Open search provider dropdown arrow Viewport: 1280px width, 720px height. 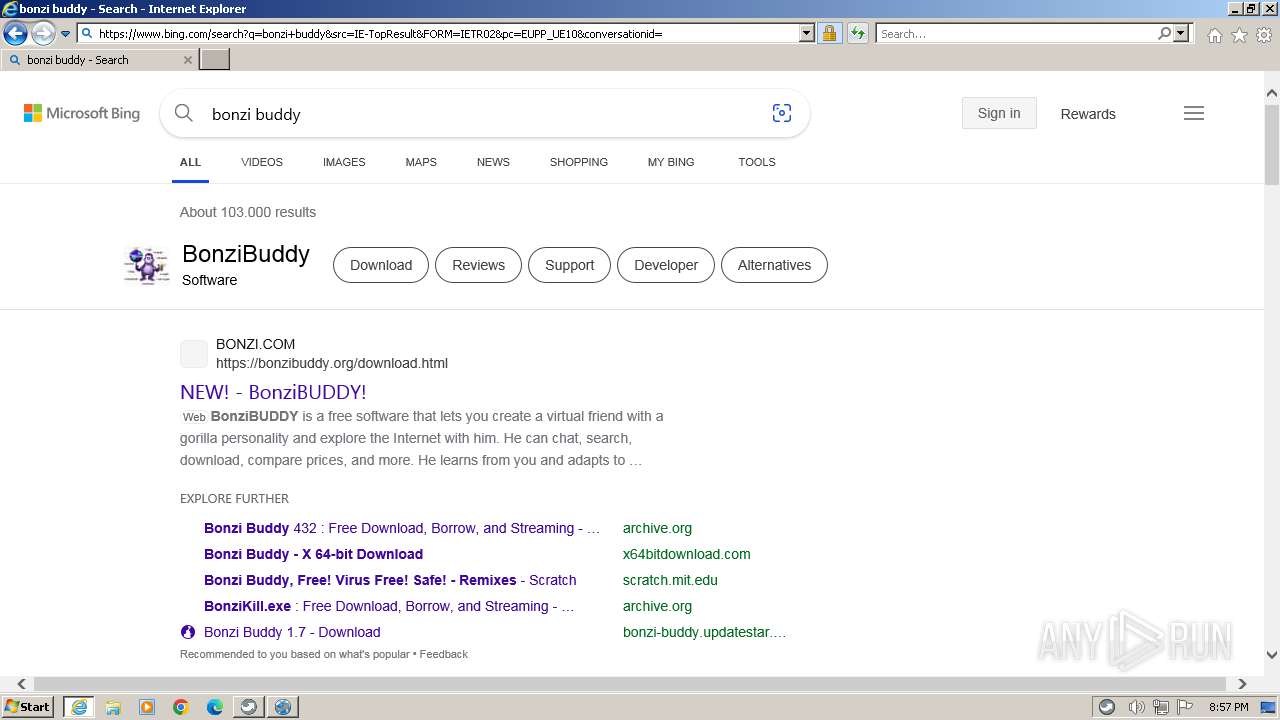pyautogui.click(x=1181, y=33)
